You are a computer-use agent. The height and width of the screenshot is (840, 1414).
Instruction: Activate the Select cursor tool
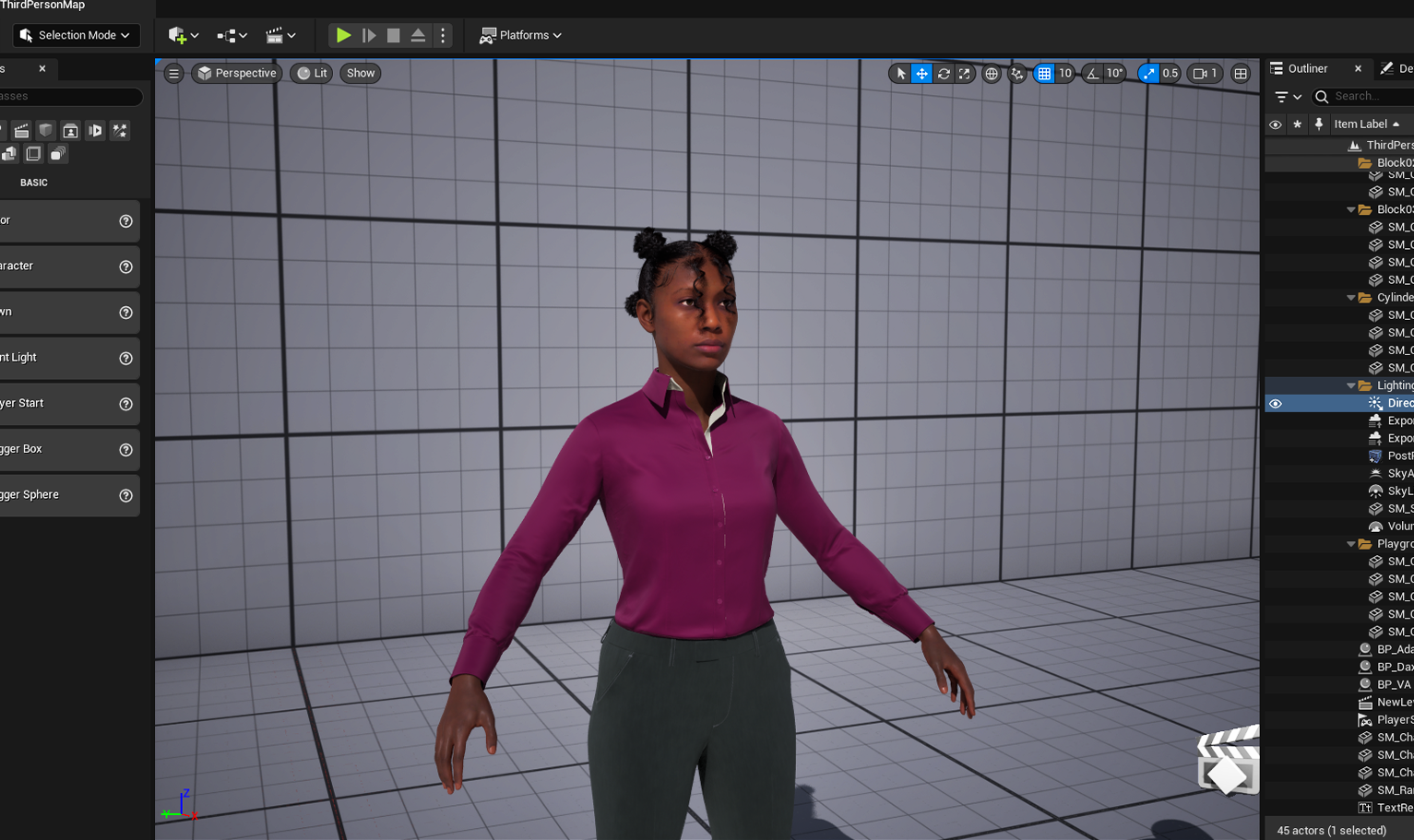[899, 74]
